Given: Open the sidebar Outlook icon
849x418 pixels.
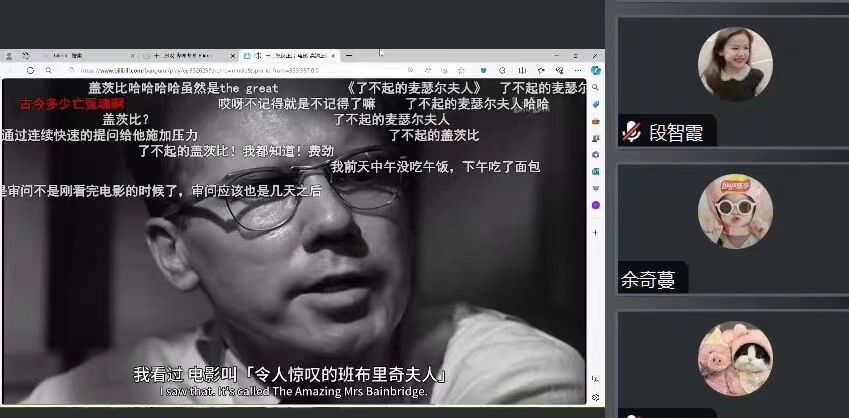Looking at the screenshot, I should click(596, 171).
